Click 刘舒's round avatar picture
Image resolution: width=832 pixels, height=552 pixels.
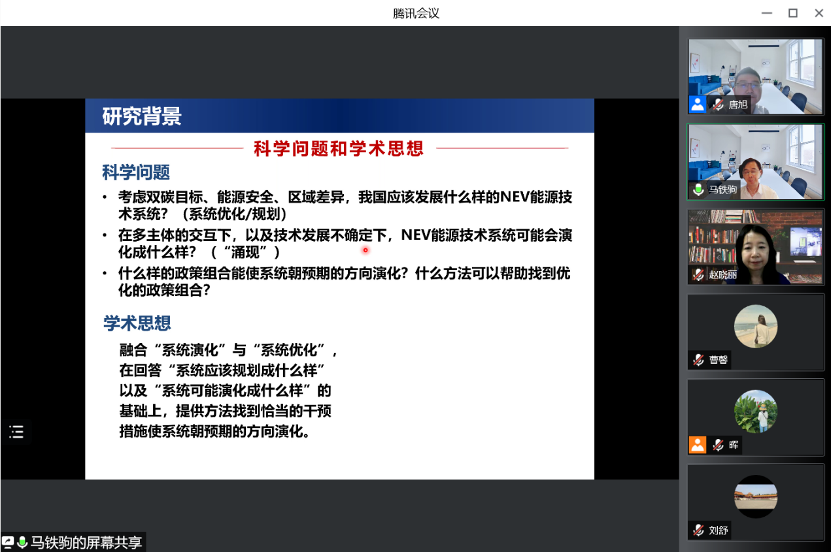755,496
